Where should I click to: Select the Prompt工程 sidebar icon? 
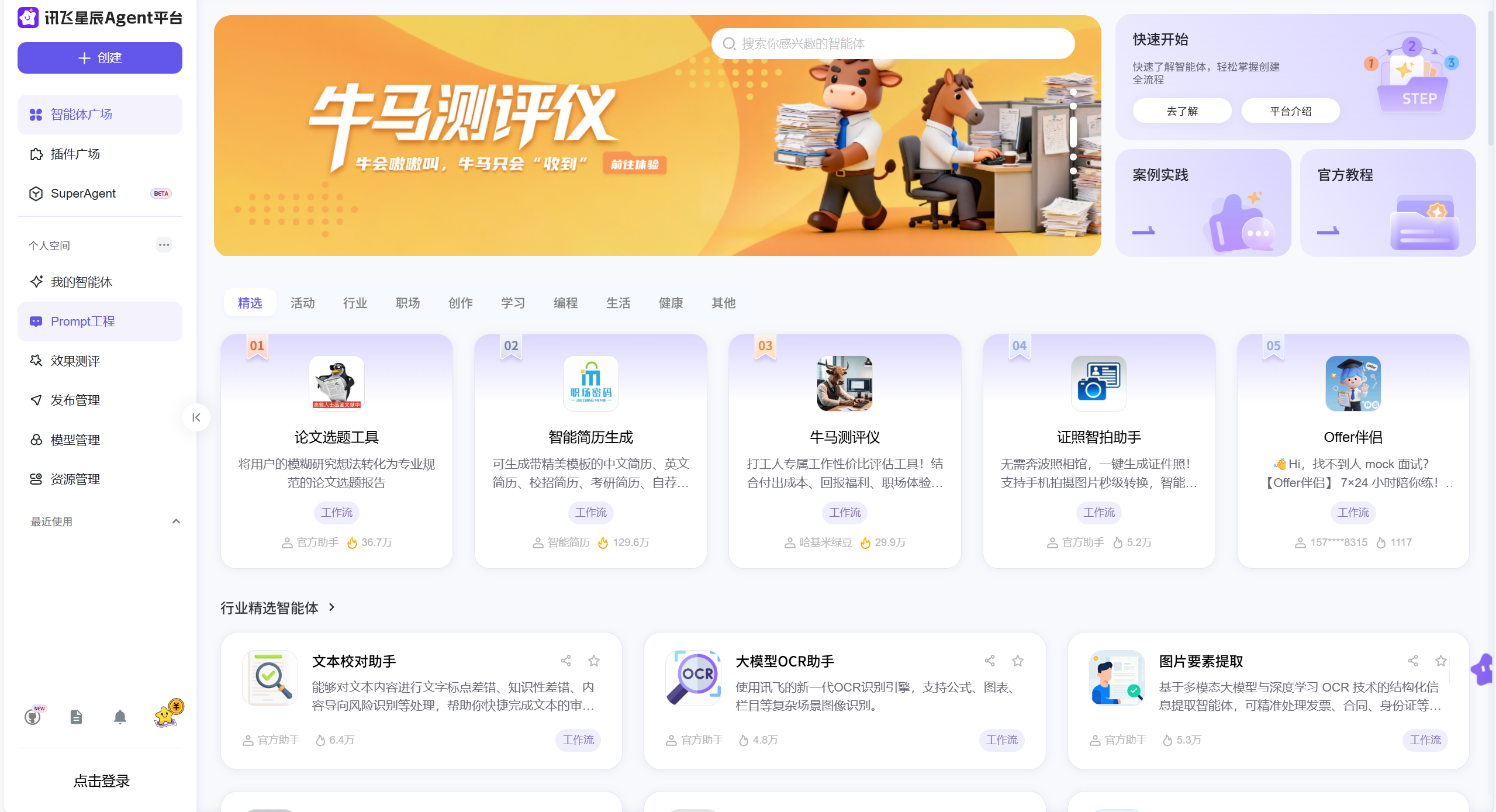point(36,321)
